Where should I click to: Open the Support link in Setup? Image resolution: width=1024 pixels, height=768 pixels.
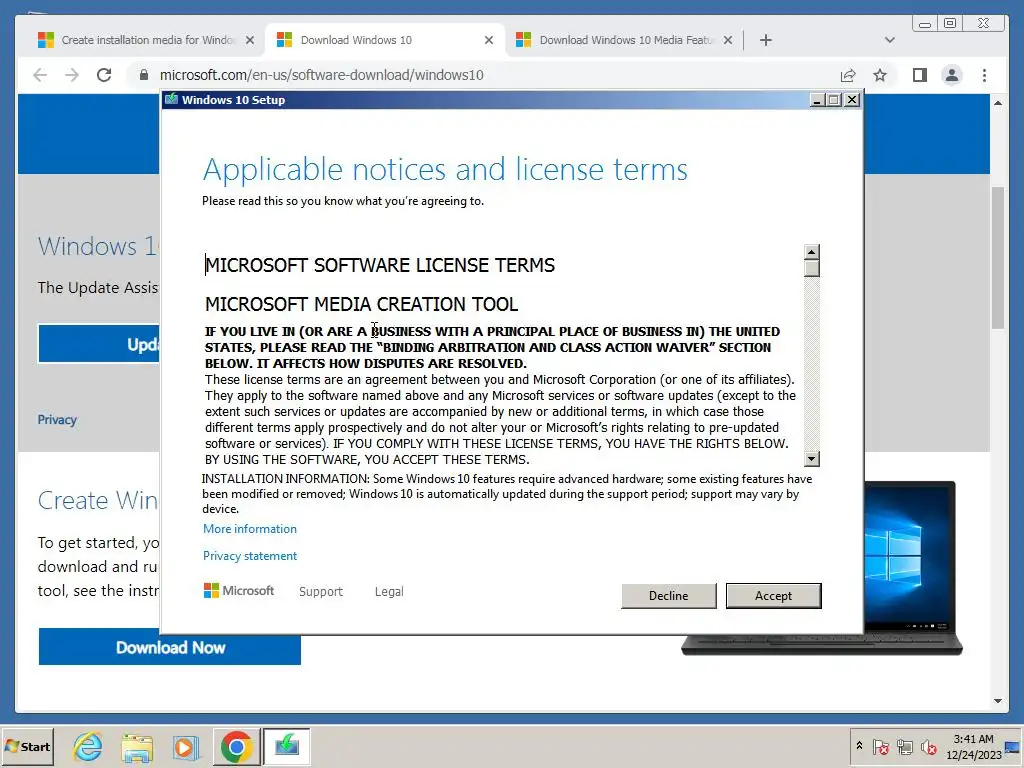pos(321,591)
